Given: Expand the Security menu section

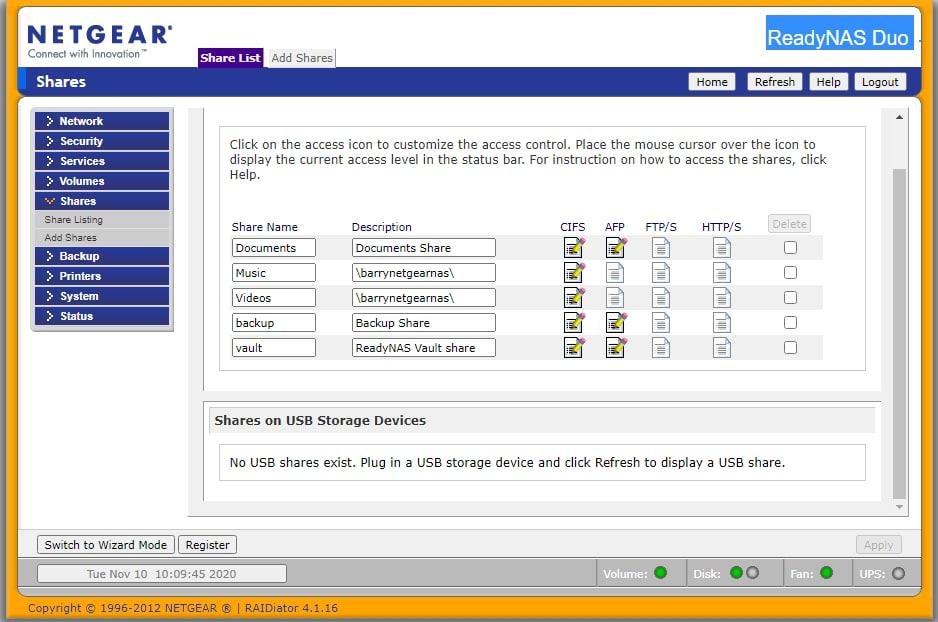Looking at the screenshot, I should [x=102, y=141].
